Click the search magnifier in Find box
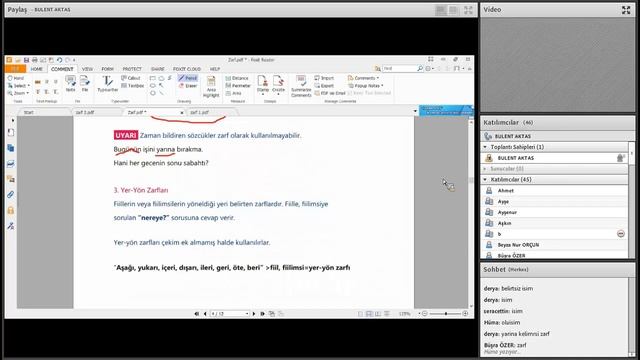The image size is (640, 360). [x=420, y=69]
